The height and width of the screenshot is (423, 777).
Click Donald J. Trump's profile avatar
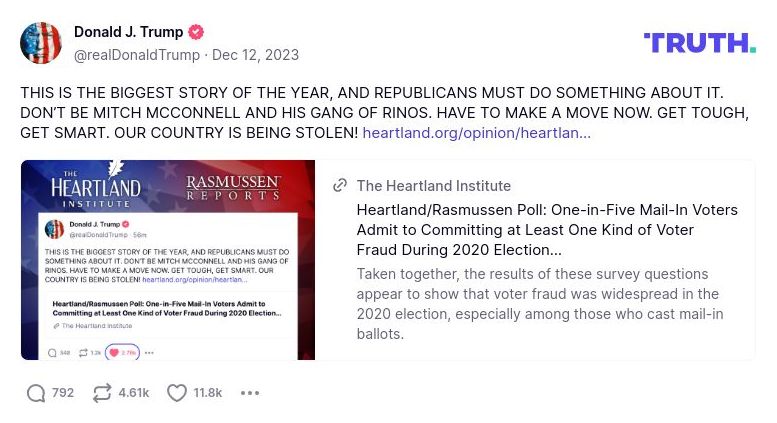pos(41,42)
